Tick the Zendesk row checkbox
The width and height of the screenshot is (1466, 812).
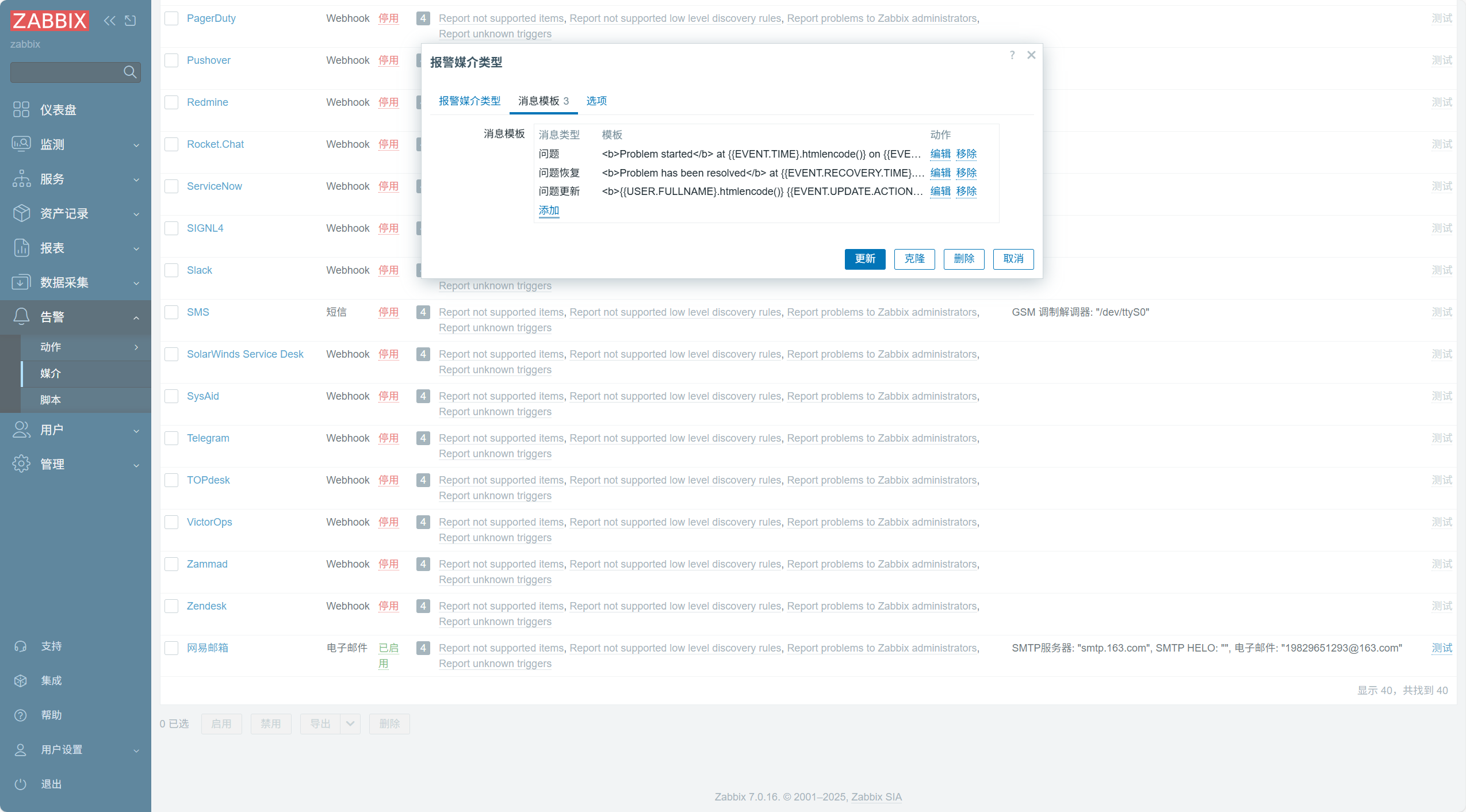pos(171,606)
